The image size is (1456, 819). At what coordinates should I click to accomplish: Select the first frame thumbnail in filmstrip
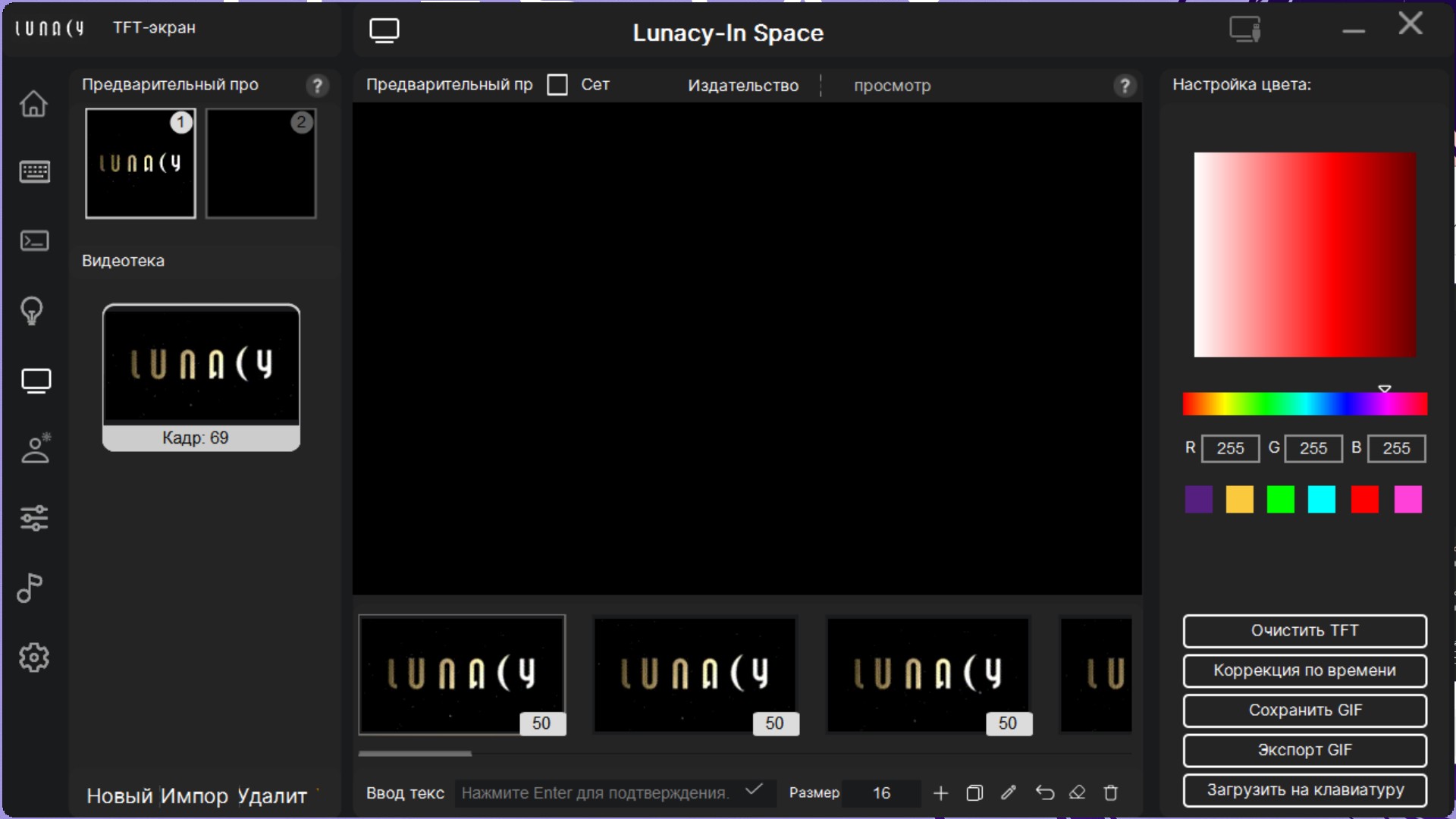pos(462,674)
